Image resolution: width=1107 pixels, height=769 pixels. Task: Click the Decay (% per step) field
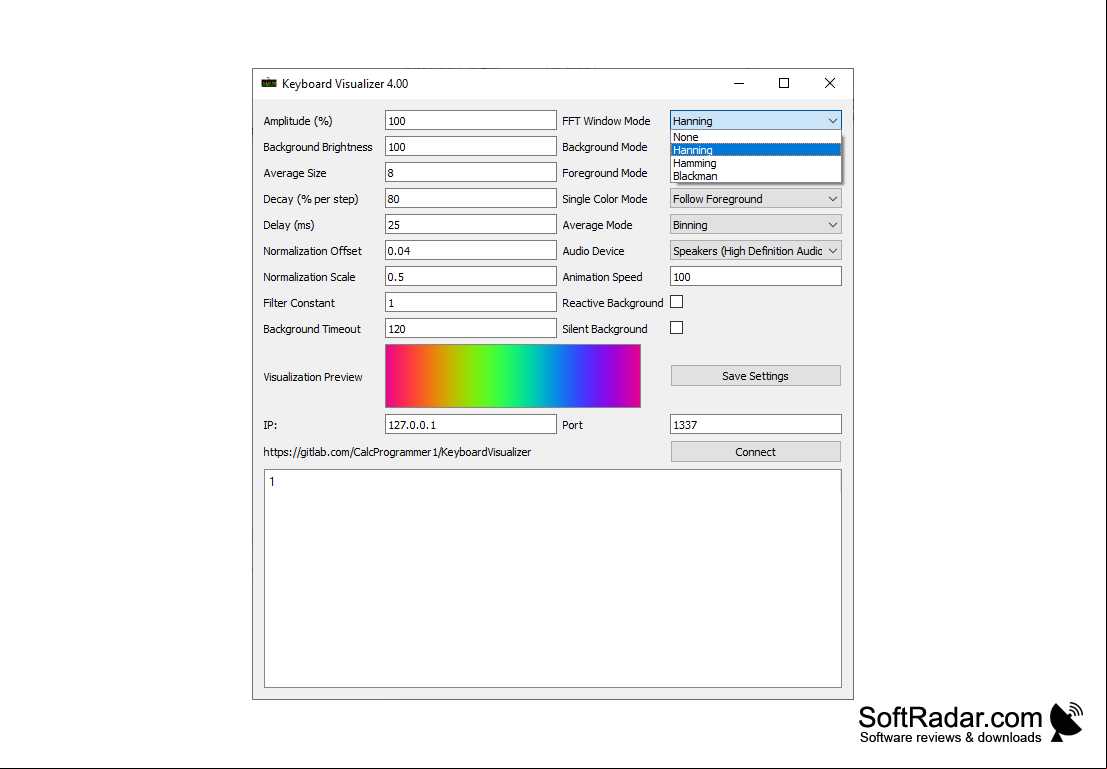[x=470, y=199]
